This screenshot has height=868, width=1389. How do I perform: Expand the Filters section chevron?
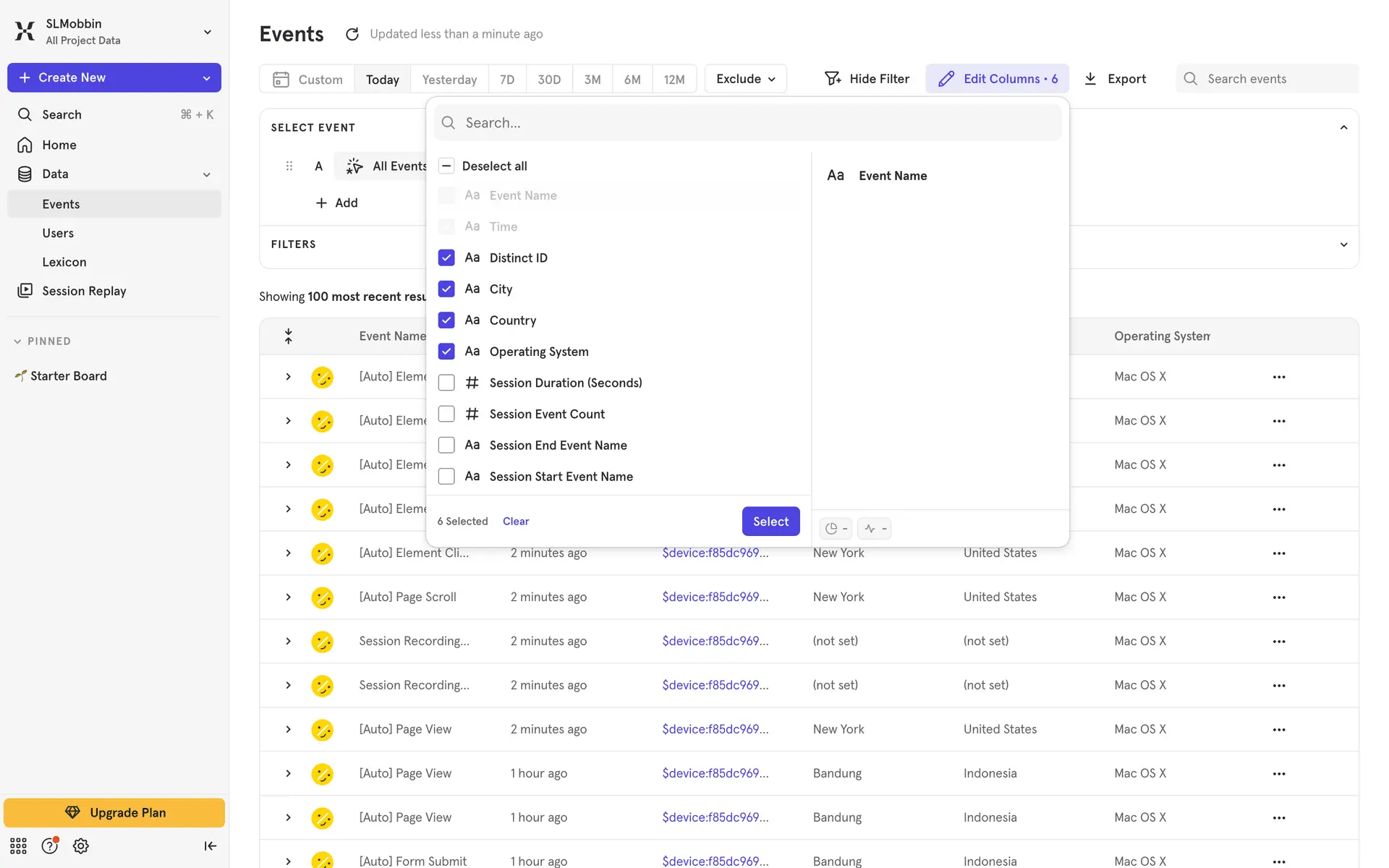[1343, 244]
